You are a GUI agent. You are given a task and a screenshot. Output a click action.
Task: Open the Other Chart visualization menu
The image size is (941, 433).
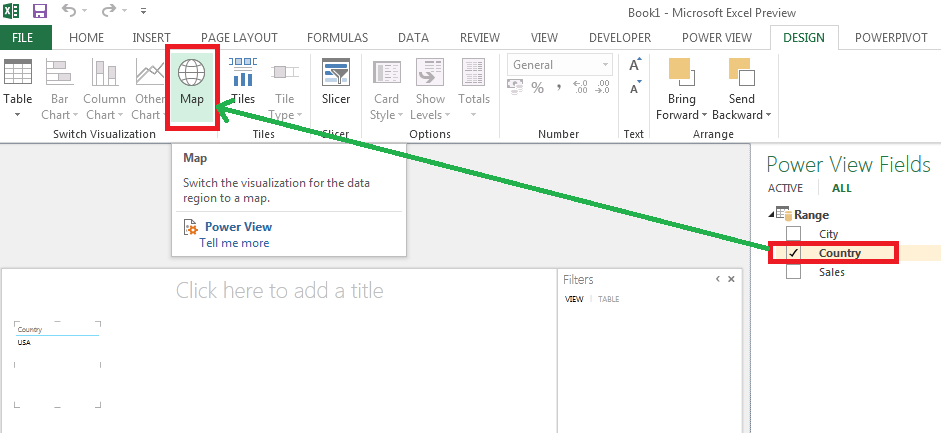149,90
